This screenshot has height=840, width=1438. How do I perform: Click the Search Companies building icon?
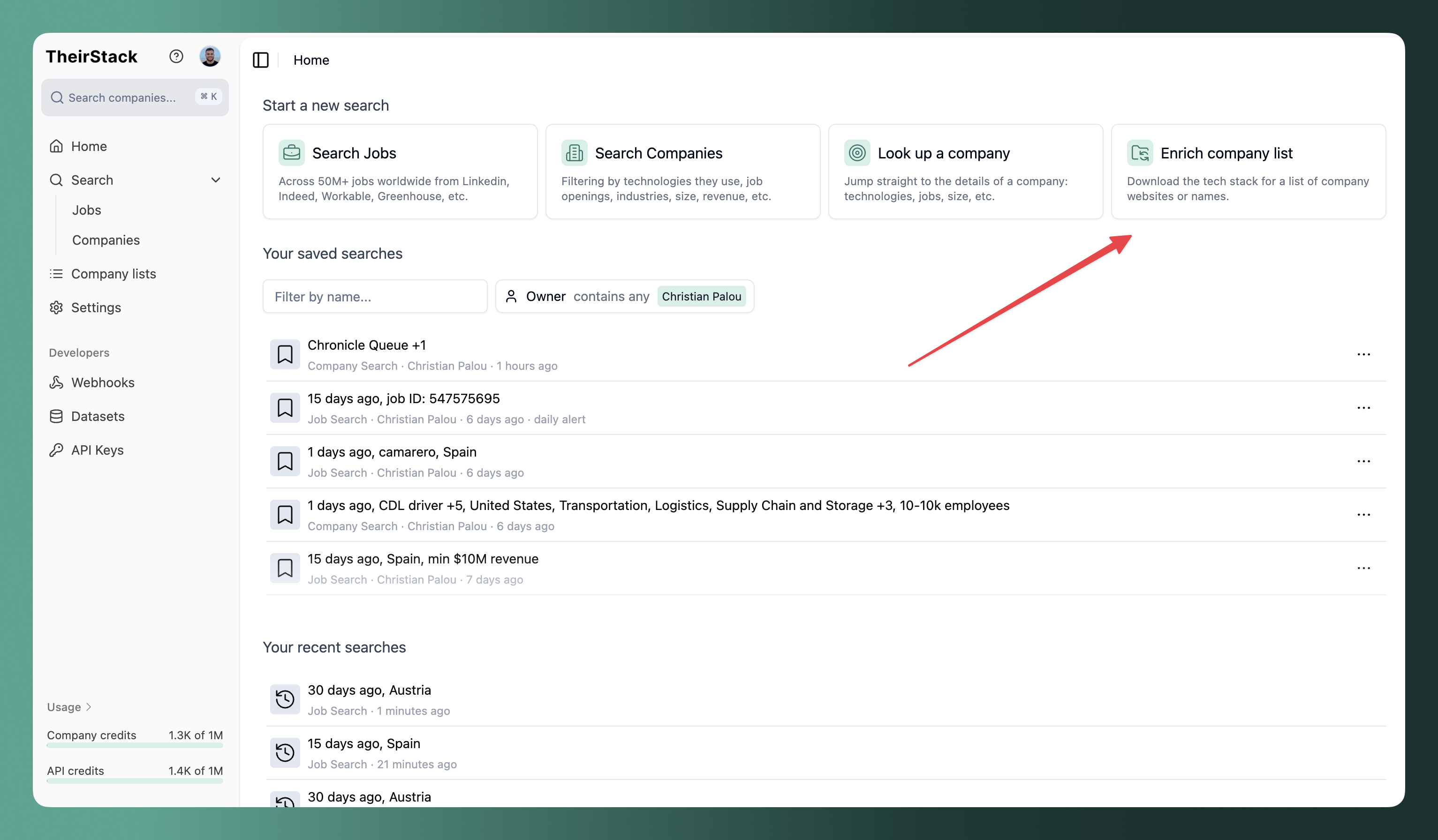[x=574, y=152]
